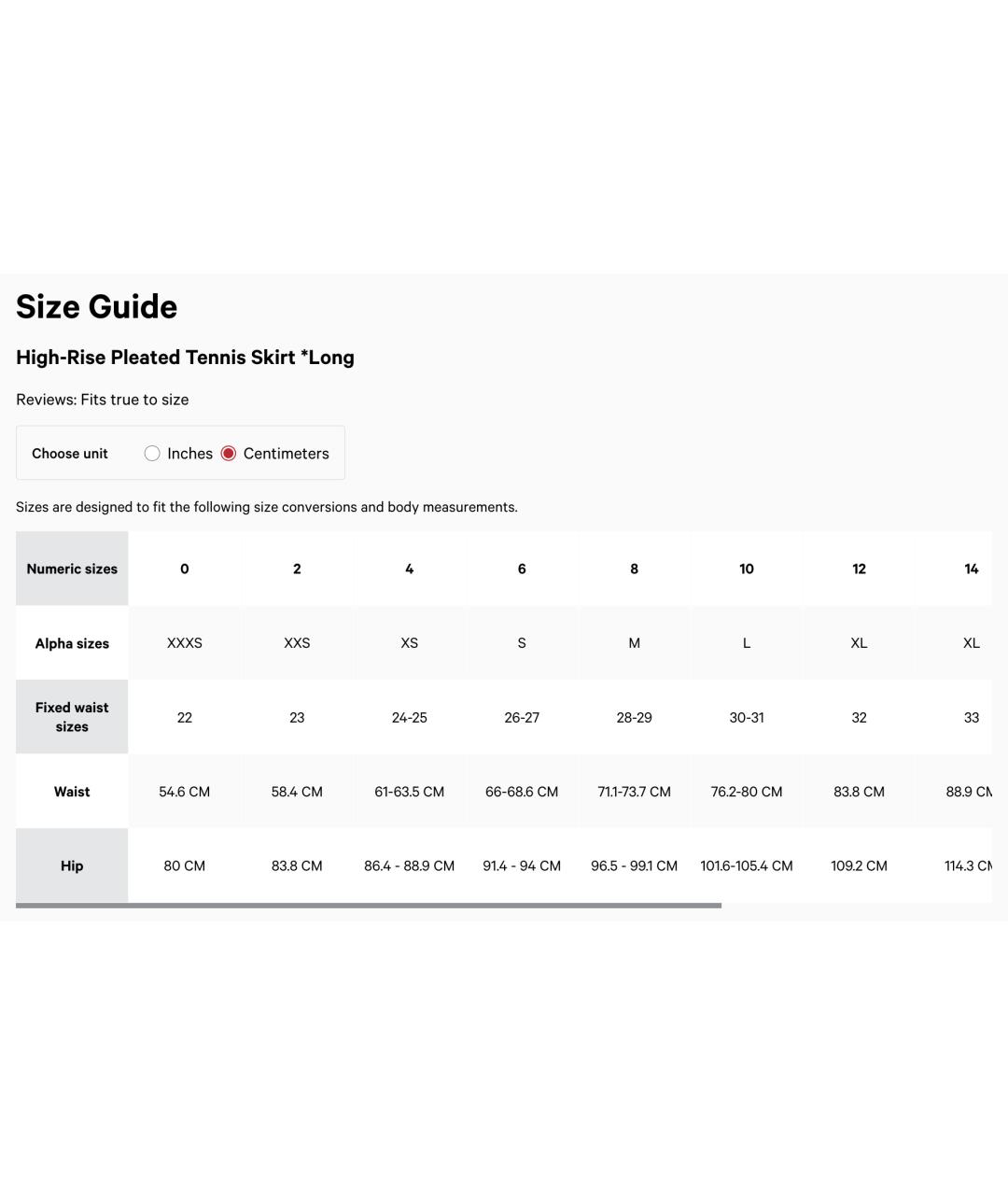The image size is (1008, 1195).
Task: Click the XS alpha size cell
Action: [409, 643]
